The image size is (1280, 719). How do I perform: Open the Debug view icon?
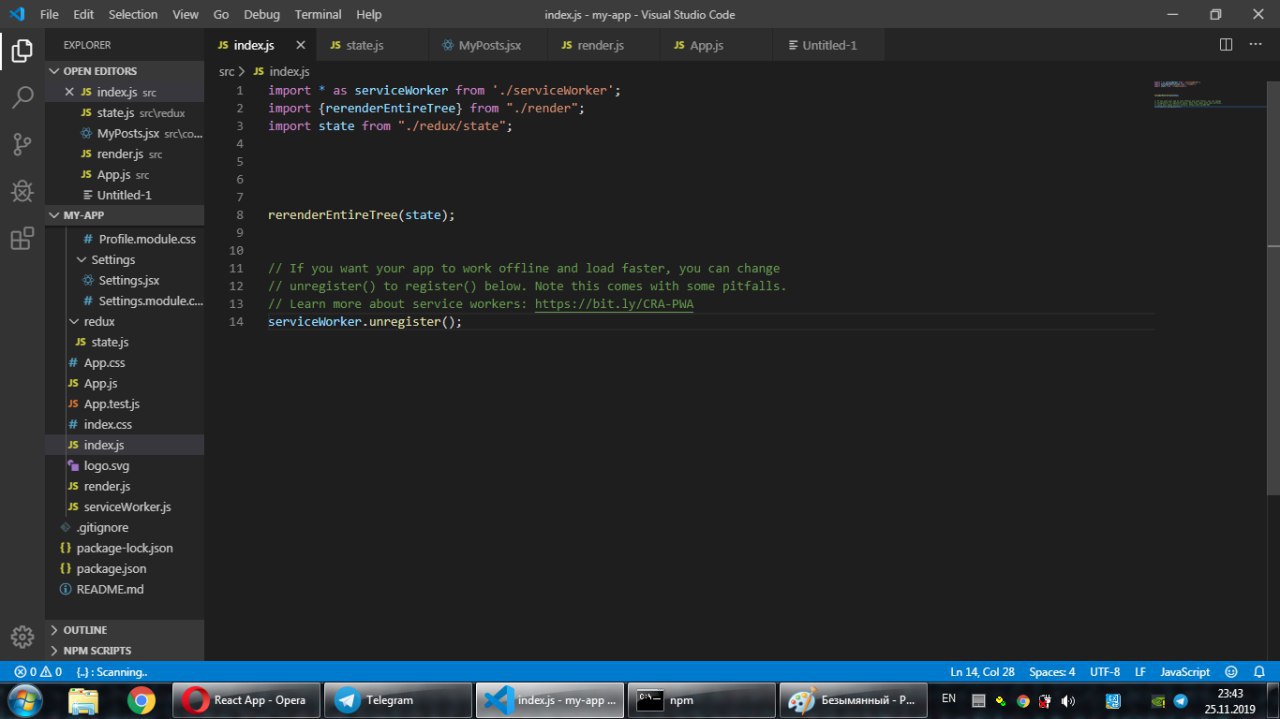(22, 191)
